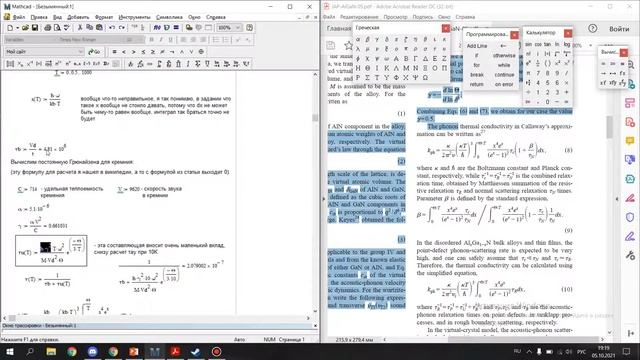
Task: Insert sin function from Calculator palette
Action: [529, 44]
